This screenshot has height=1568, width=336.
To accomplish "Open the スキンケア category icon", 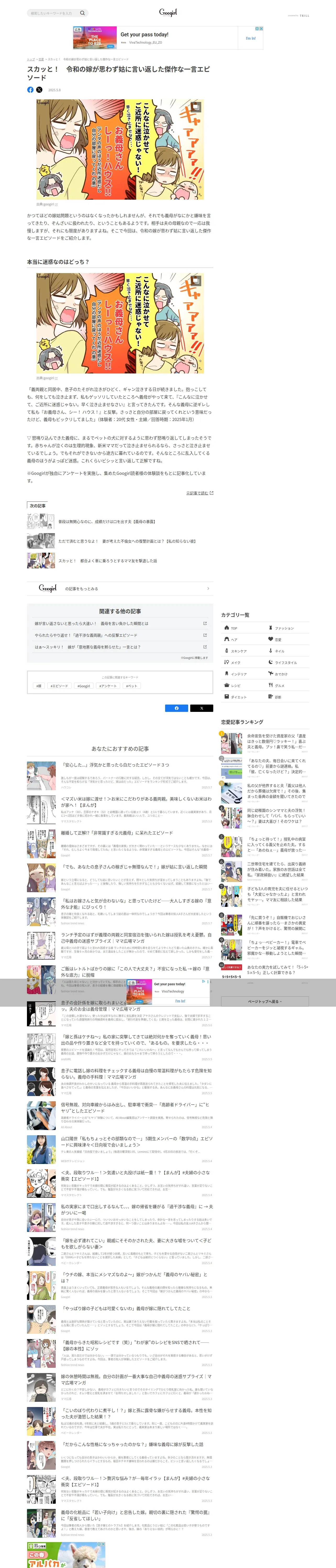I will tap(226, 651).
